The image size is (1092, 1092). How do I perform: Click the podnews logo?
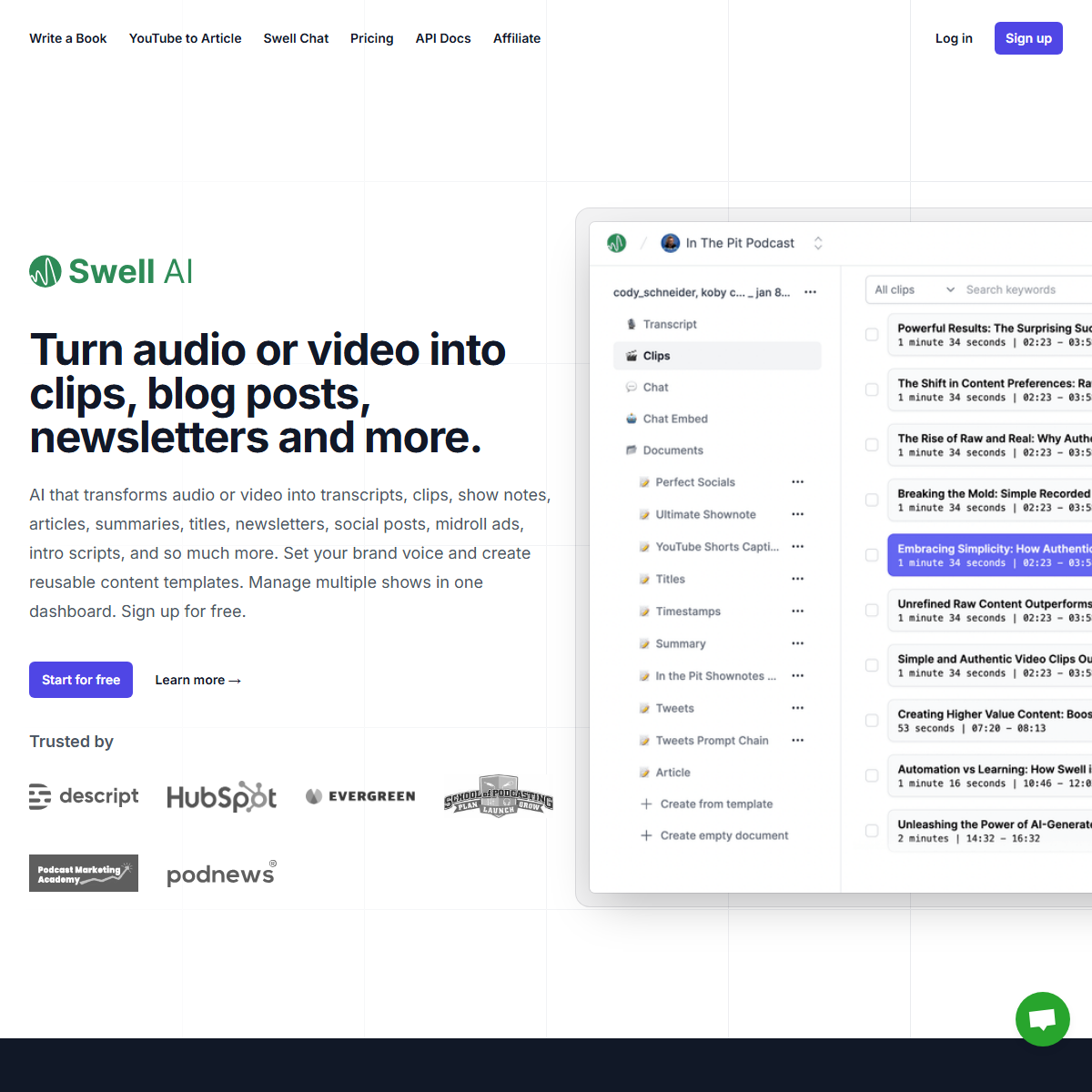click(x=222, y=874)
